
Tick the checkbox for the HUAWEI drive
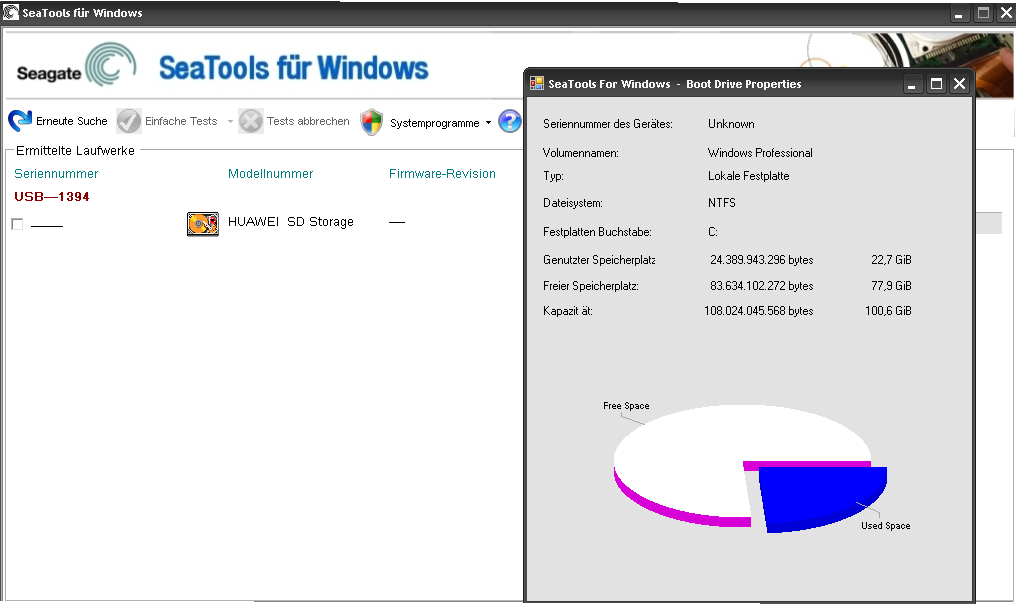click(18, 225)
